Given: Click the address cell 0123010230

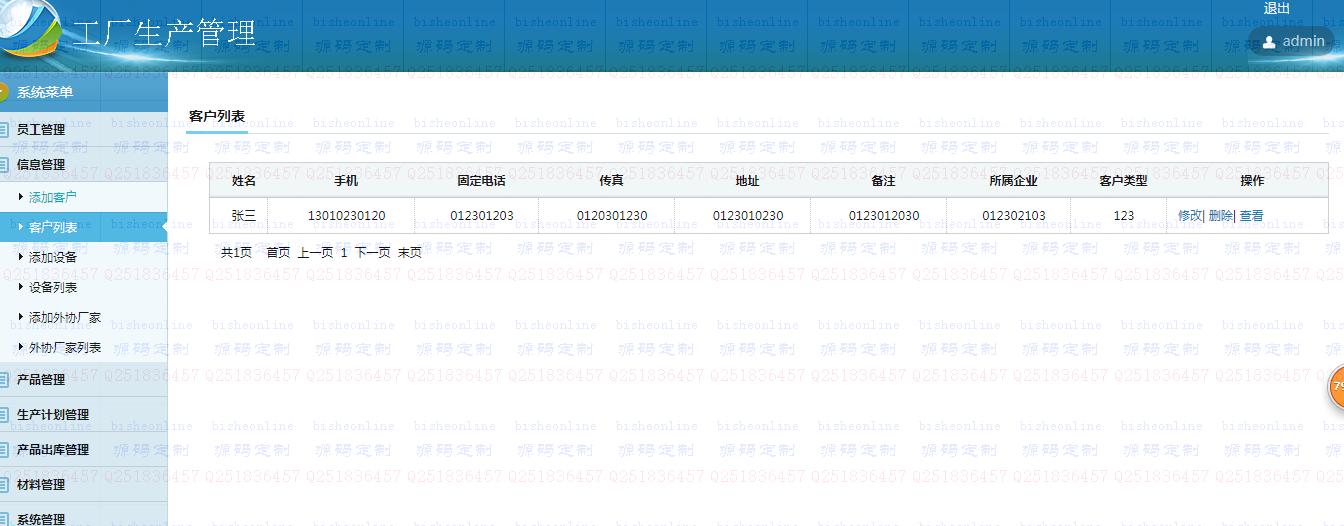Looking at the screenshot, I should click(748, 215).
